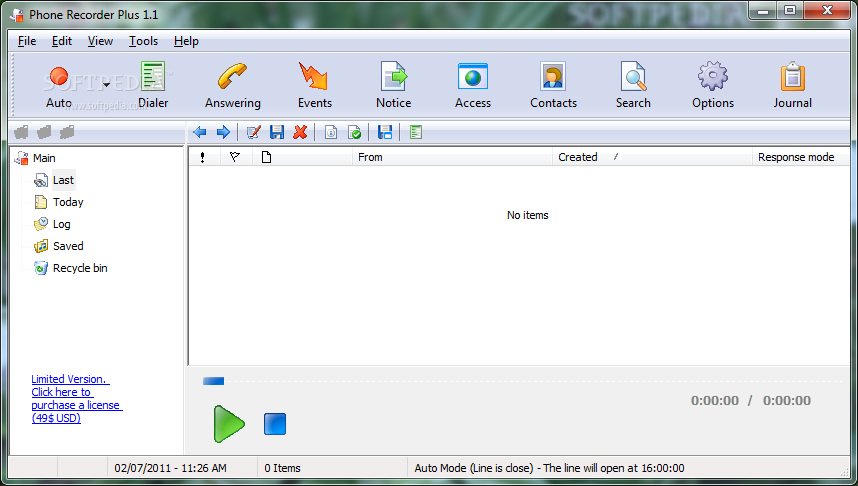858x486 pixels.
Task: Click the blue forward arrow
Action: click(223, 132)
